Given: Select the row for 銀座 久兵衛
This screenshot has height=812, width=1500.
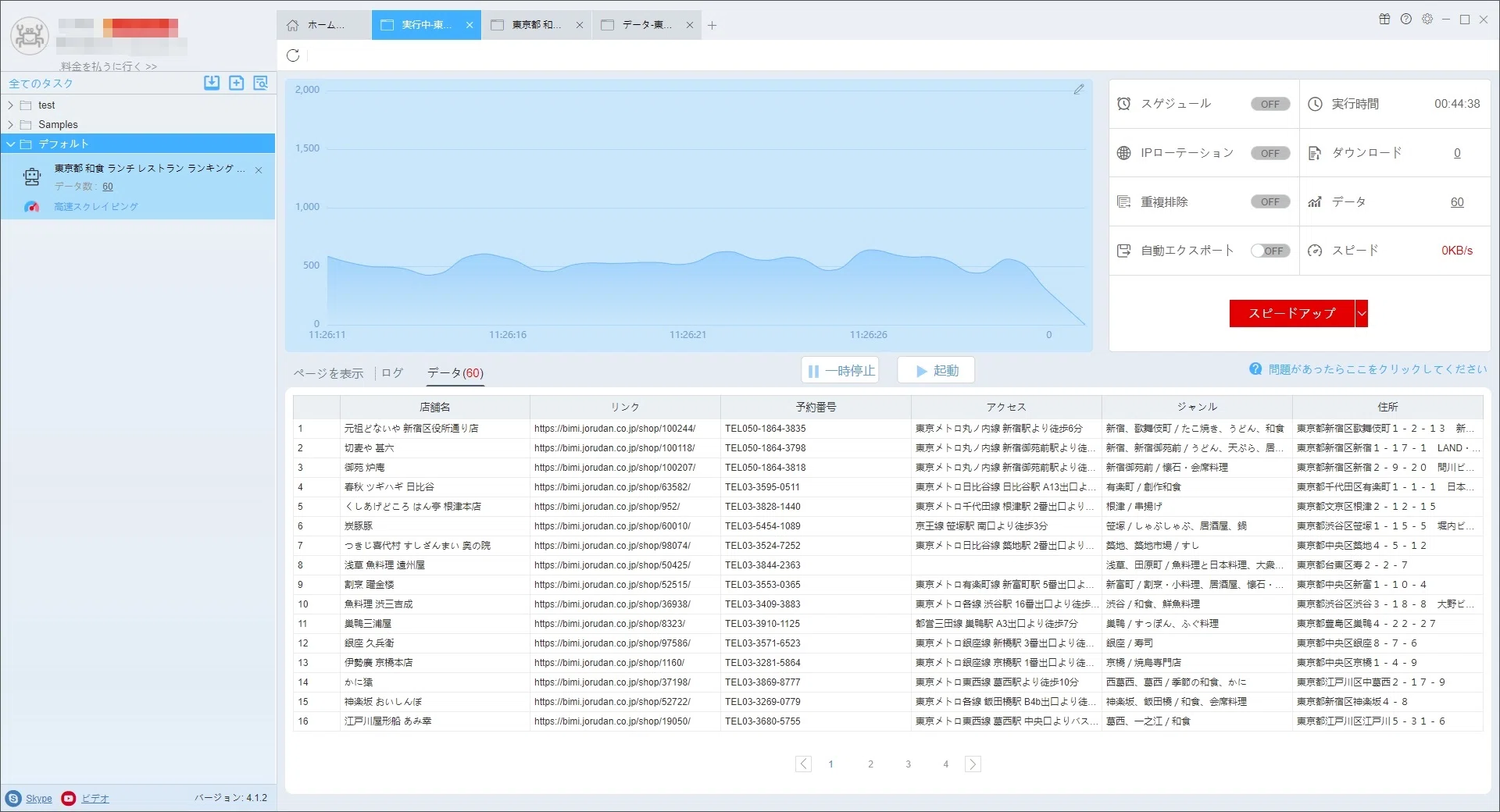Looking at the screenshot, I should click(x=887, y=643).
